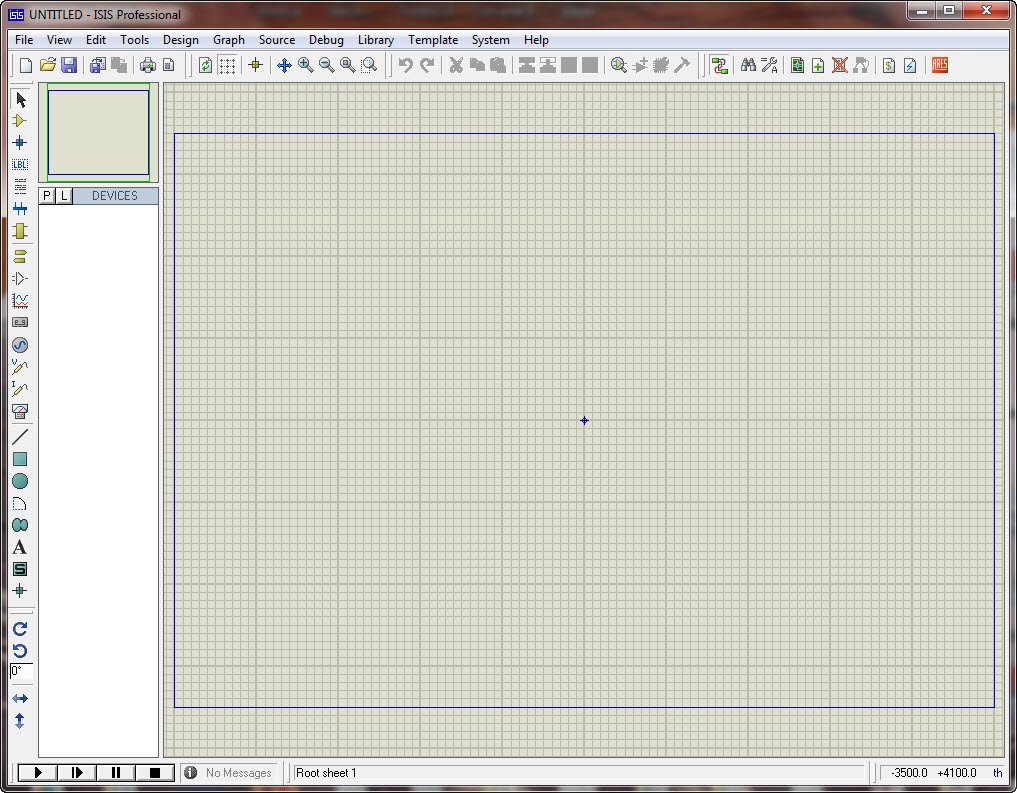Image resolution: width=1017 pixels, height=793 pixels.
Task: Select the Terminals Mode tool
Action: pyautogui.click(x=20, y=257)
